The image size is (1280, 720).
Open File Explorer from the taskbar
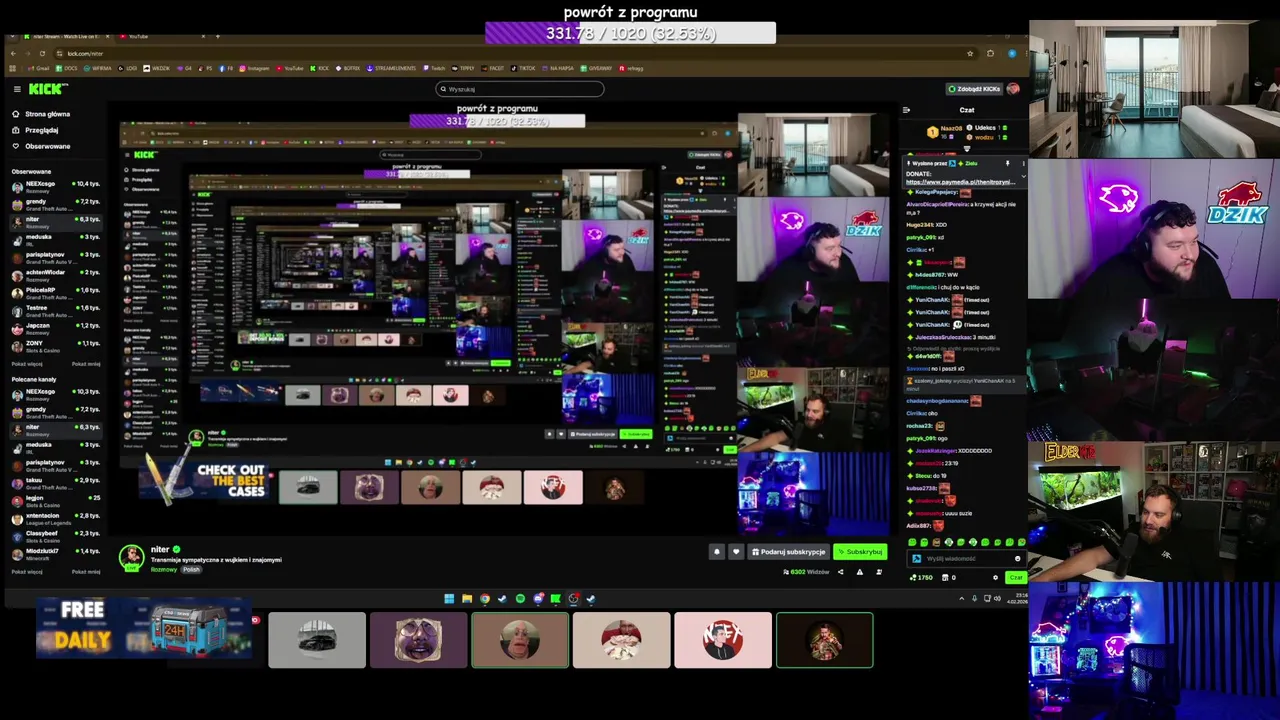pyautogui.click(x=467, y=598)
